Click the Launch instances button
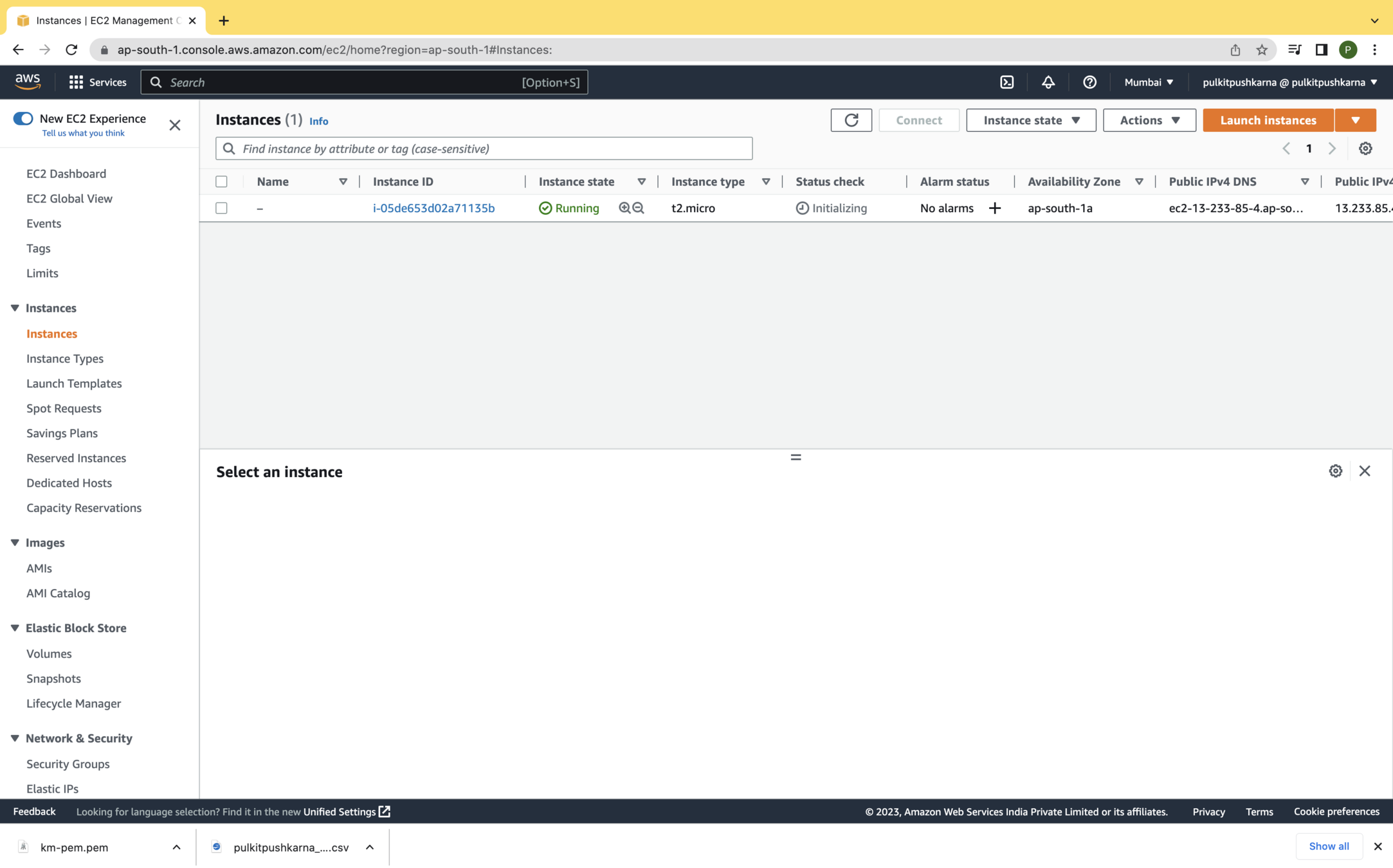This screenshot has width=1393, height=868. (x=1268, y=120)
